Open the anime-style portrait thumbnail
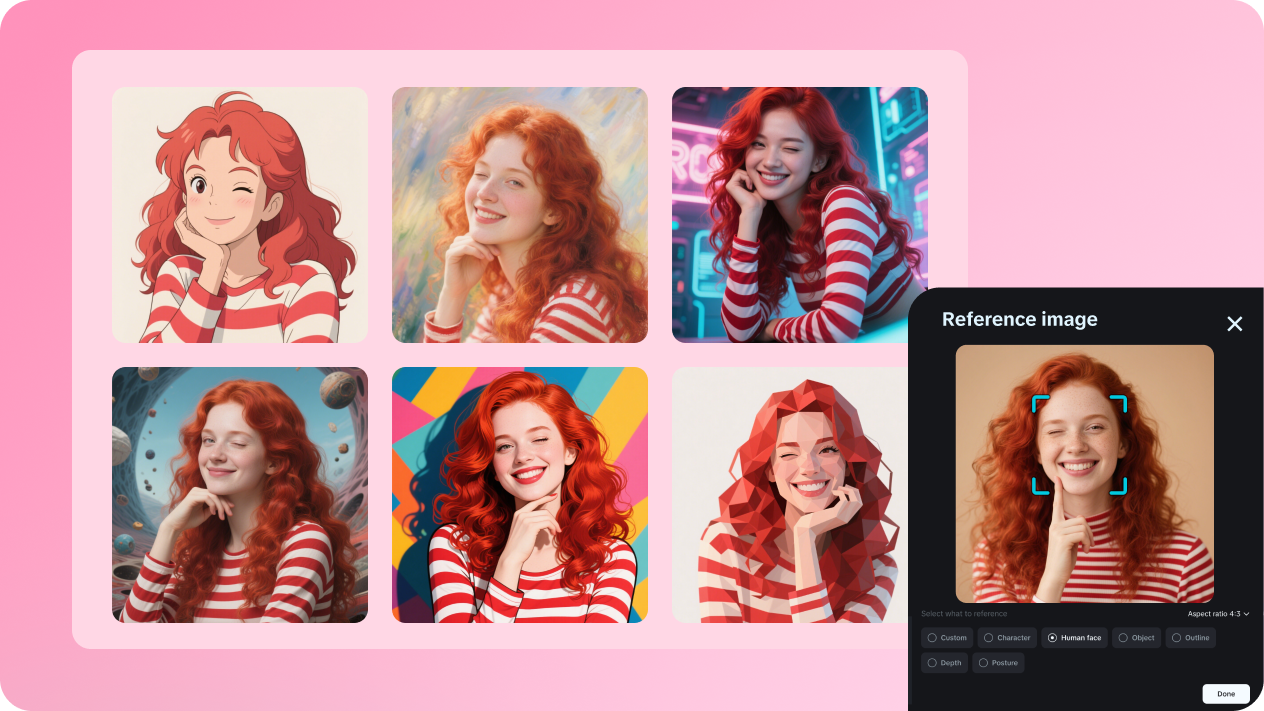This screenshot has height=711, width=1264. [239, 214]
